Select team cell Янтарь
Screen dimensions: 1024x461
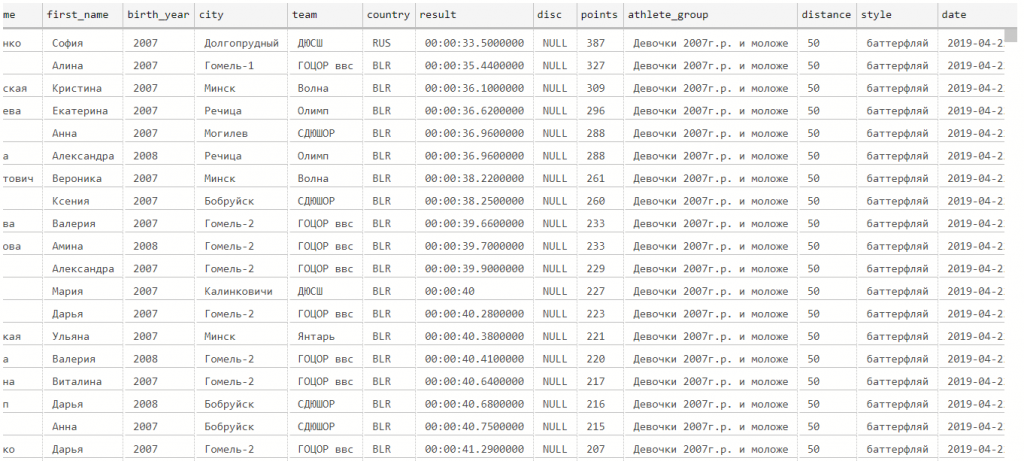(x=316, y=336)
